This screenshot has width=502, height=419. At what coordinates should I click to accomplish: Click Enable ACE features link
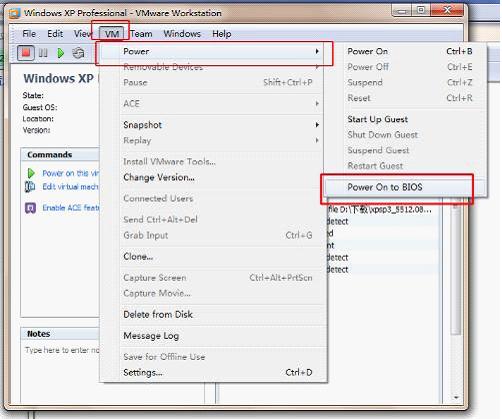coord(71,208)
